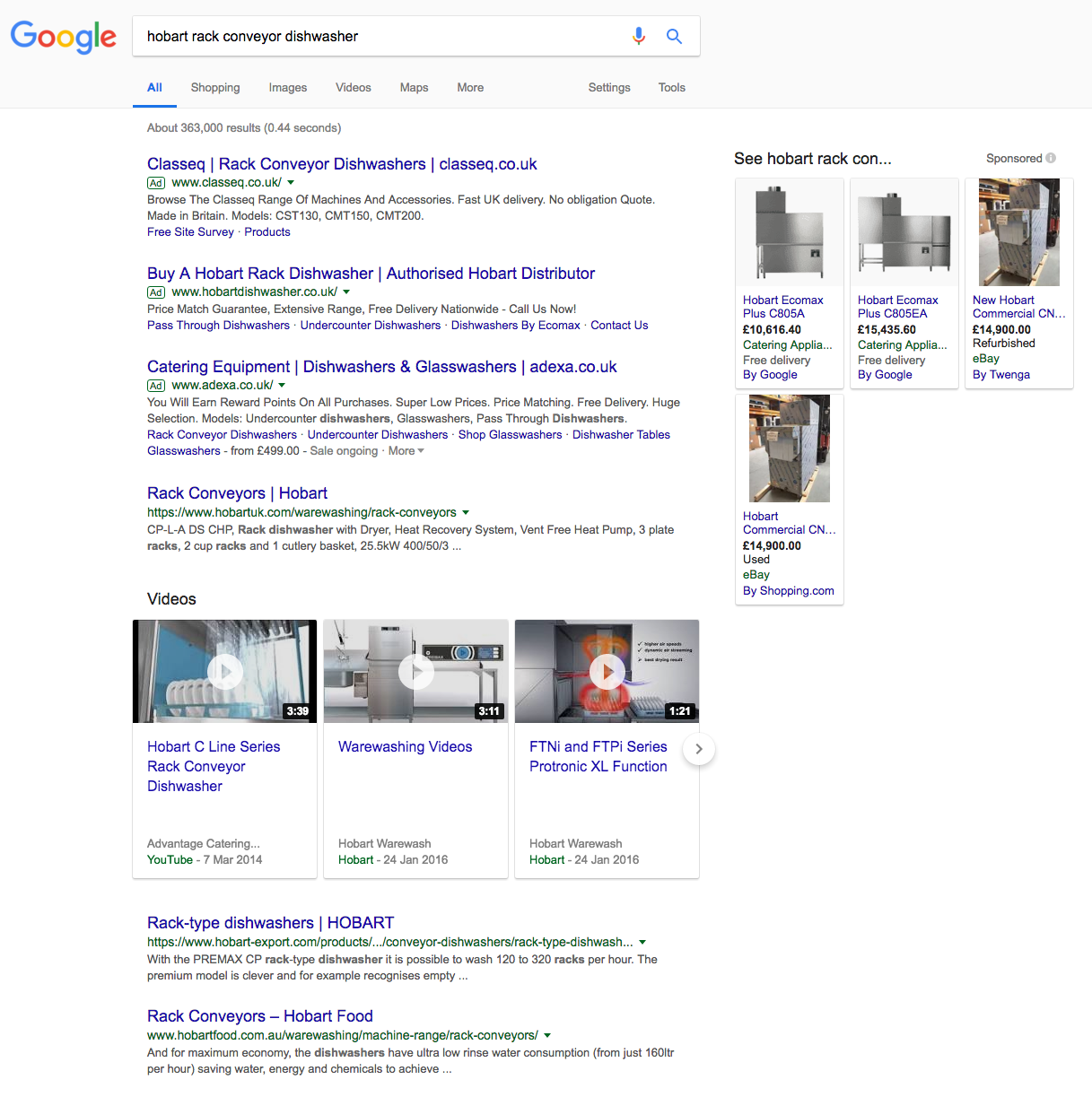Switch to the Videos tab

tap(354, 88)
